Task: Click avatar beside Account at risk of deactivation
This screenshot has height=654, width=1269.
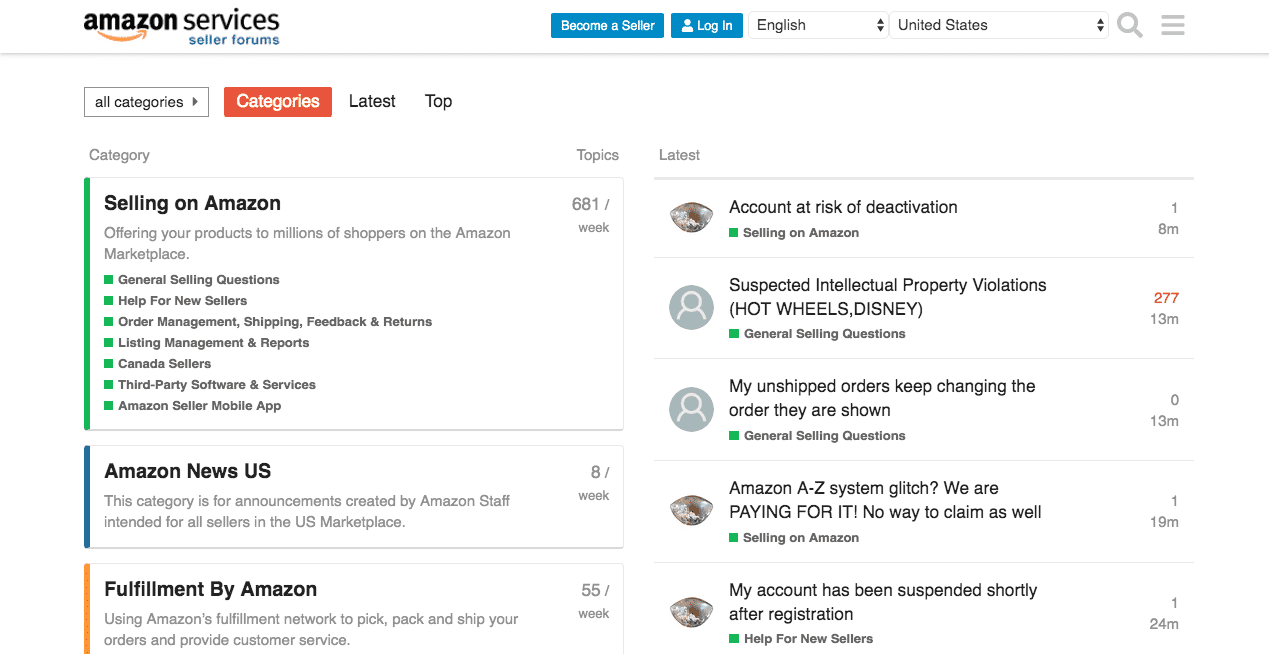Action: point(691,218)
